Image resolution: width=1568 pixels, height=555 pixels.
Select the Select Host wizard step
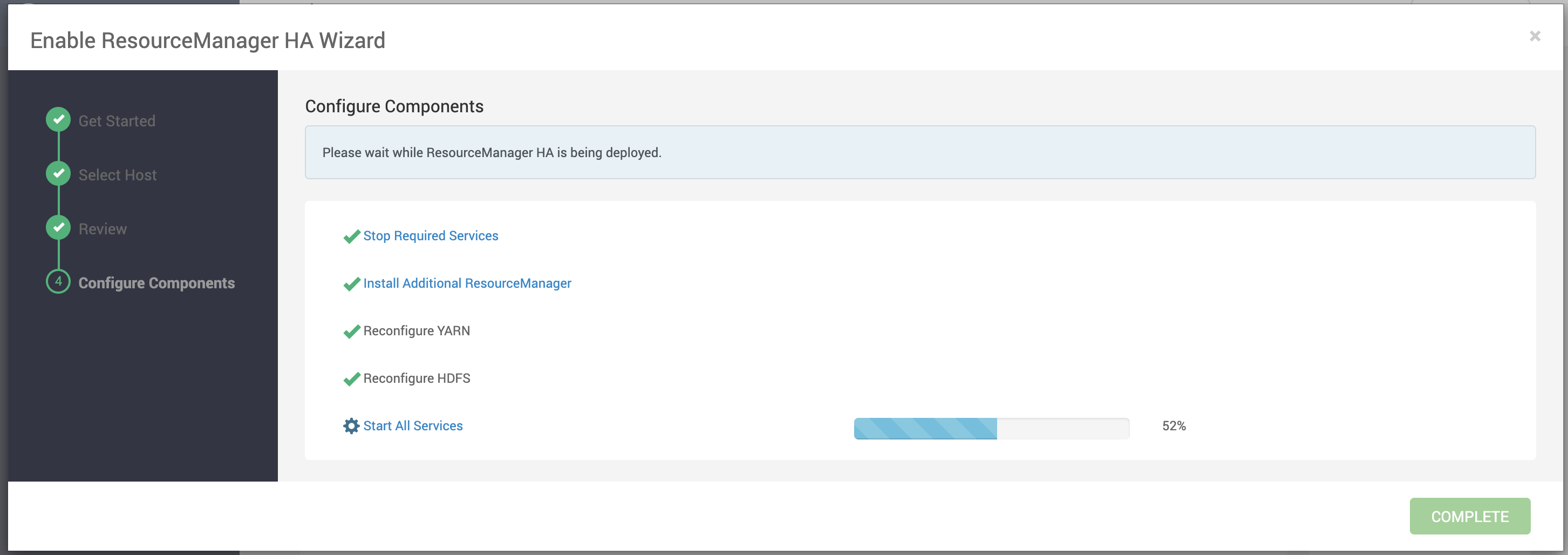118,175
